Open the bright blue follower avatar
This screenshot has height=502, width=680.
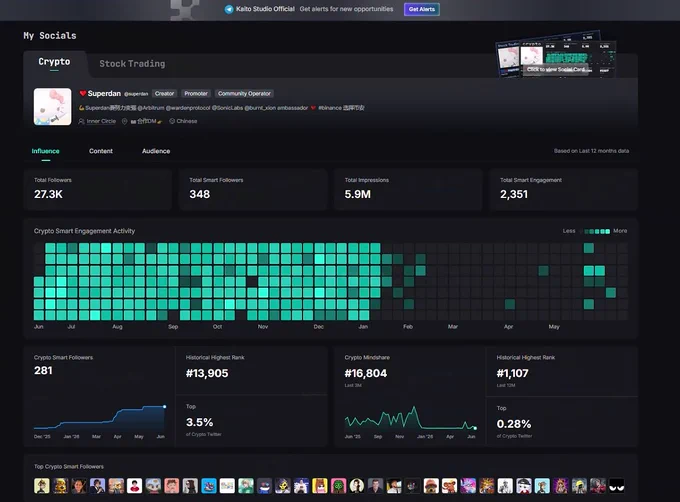coord(209,486)
